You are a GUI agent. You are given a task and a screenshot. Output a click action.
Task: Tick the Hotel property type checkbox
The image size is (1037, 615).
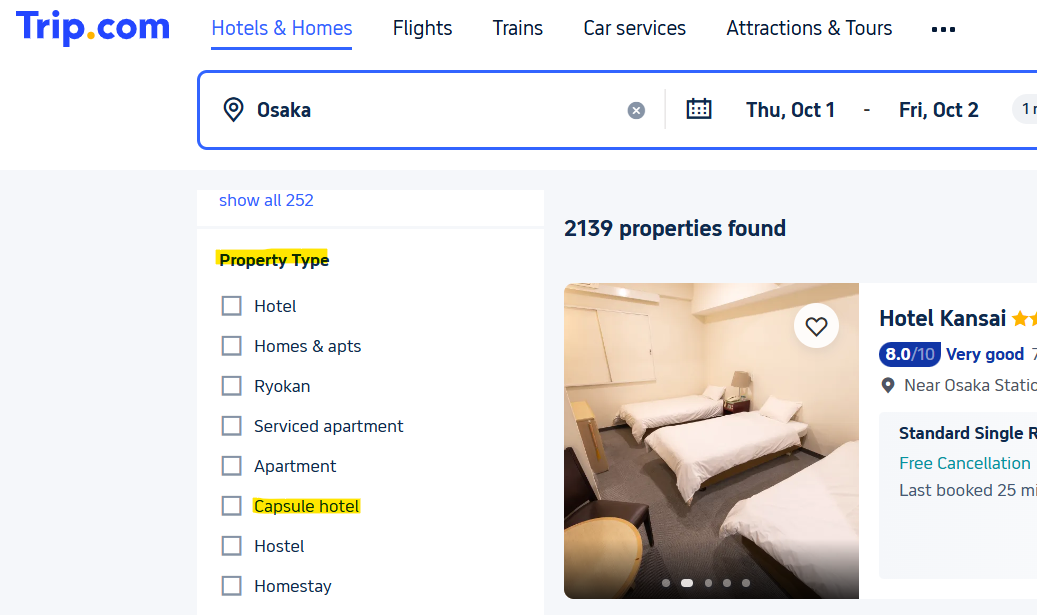232,306
